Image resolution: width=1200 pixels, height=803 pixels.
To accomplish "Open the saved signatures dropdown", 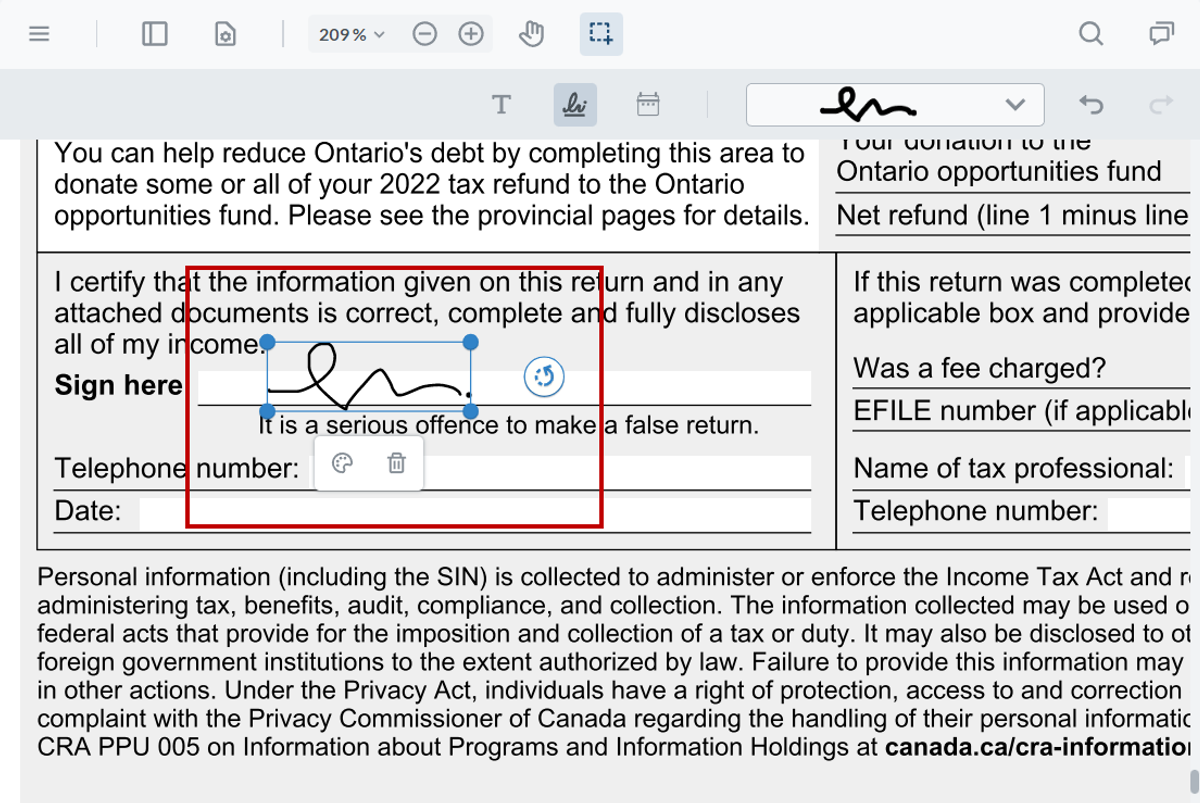I will point(1017,104).
